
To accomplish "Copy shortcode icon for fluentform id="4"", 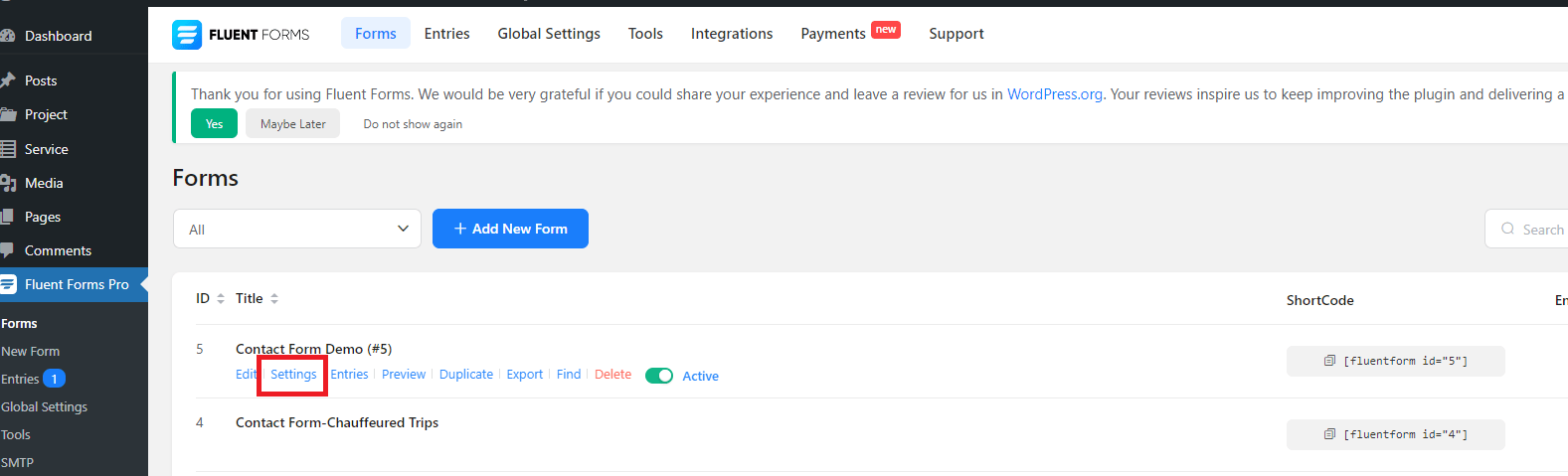I will [1329, 434].
